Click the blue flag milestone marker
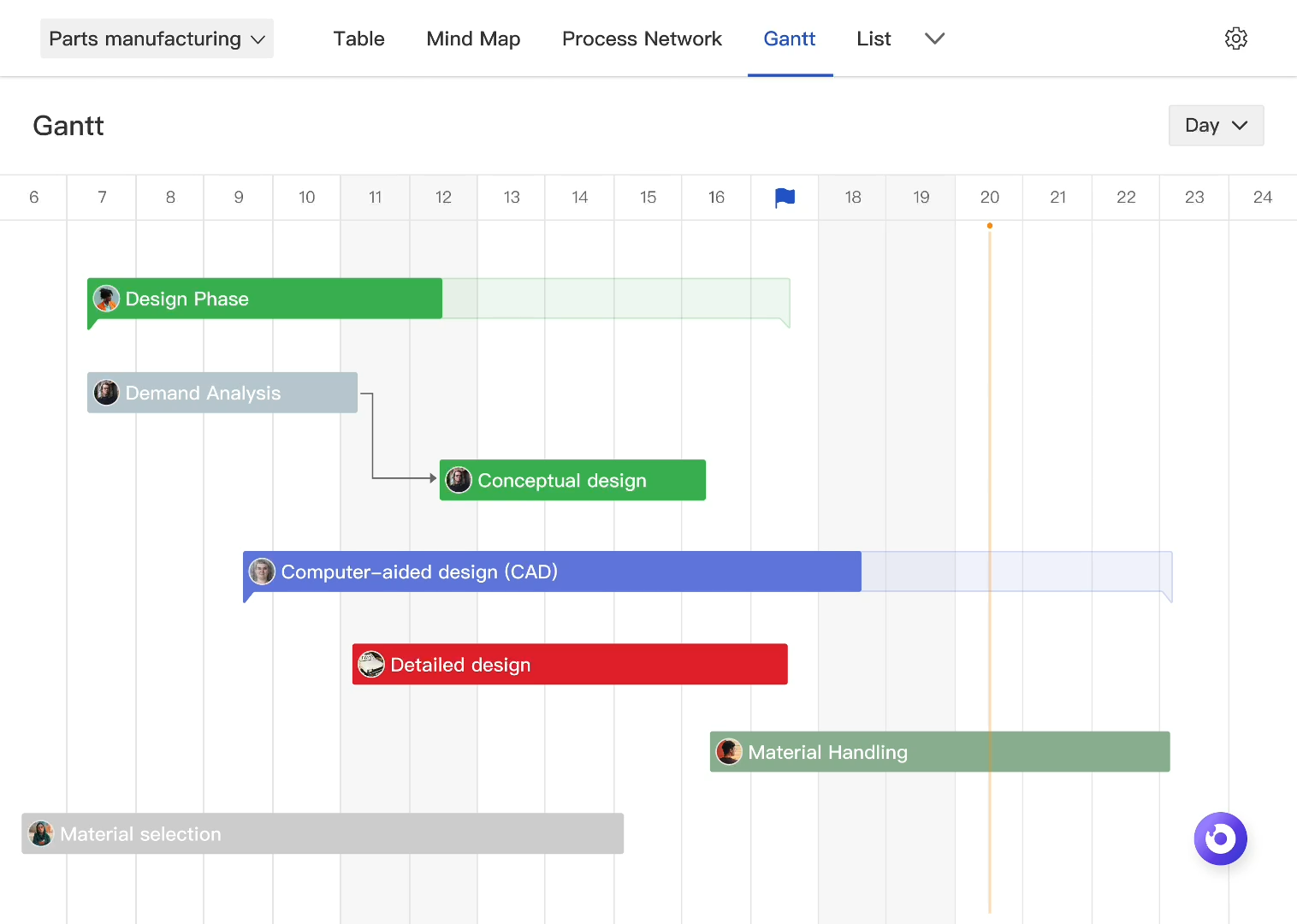The width and height of the screenshot is (1297, 924). click(x=785, y=198)
